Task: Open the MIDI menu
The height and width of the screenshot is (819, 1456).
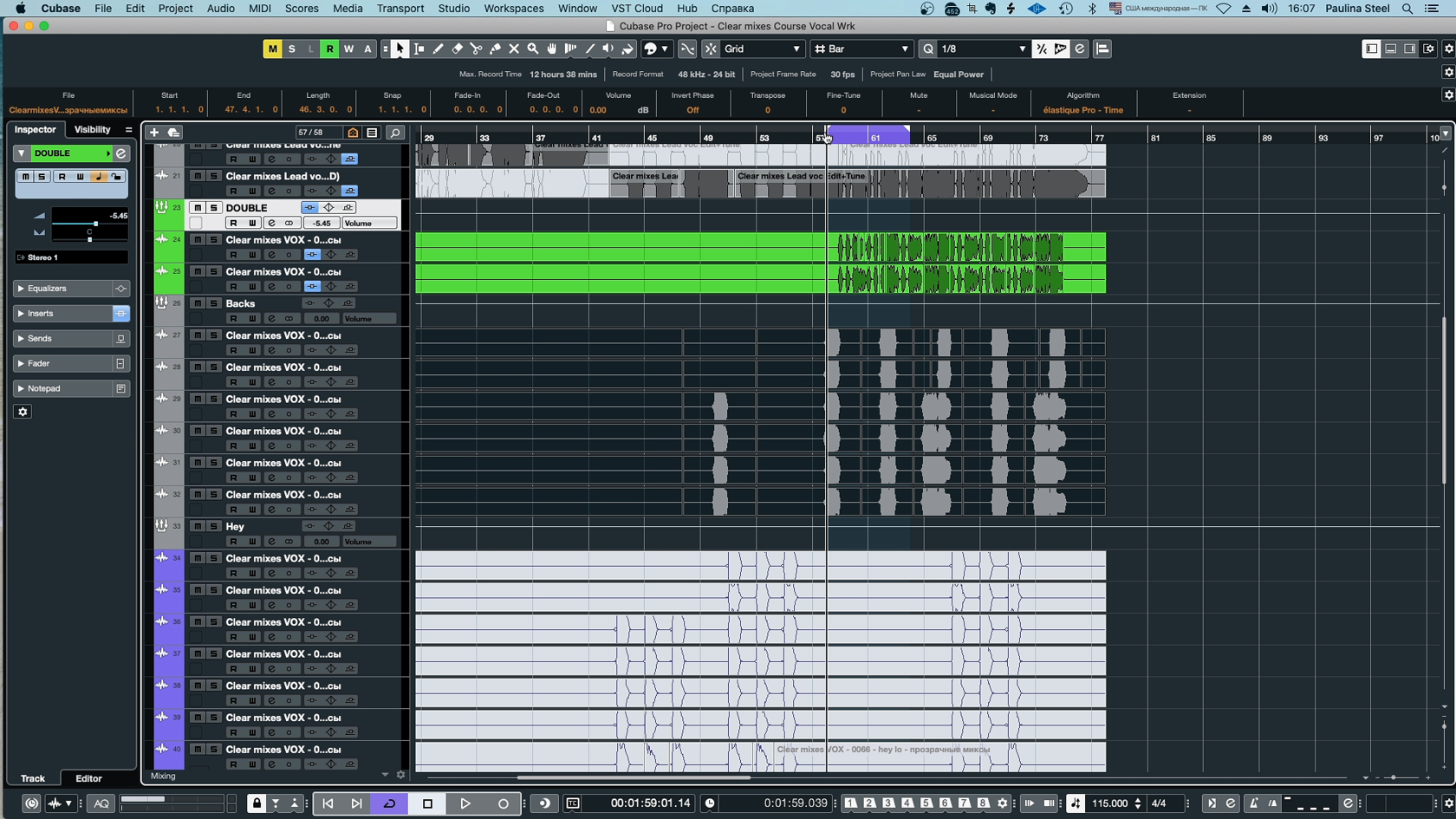Action: (260, 8)
